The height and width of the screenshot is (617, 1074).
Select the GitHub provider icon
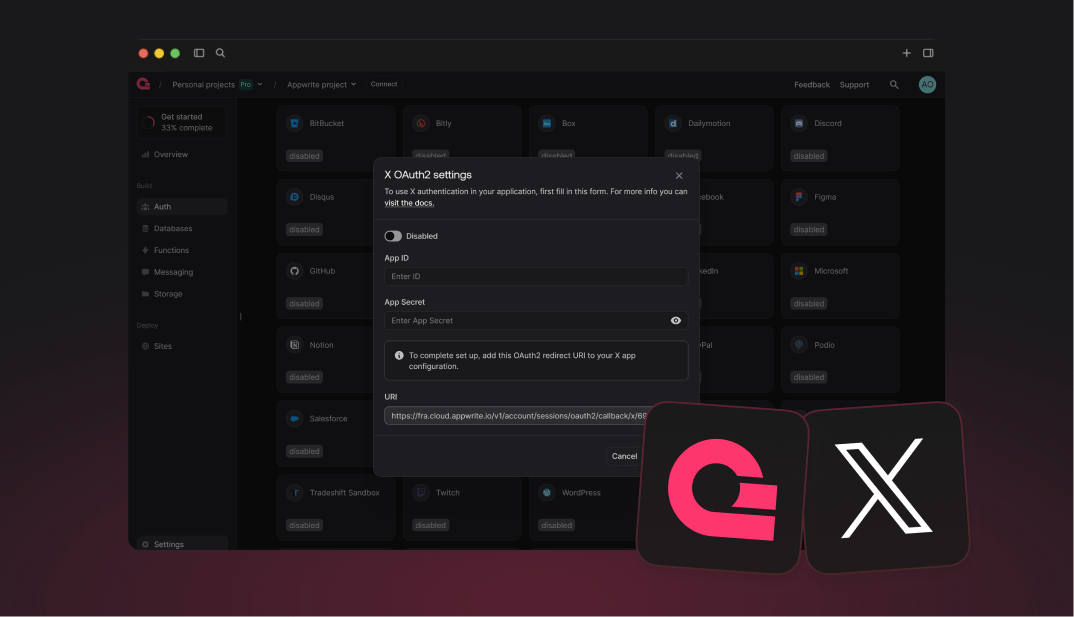(x=294, y=270)
